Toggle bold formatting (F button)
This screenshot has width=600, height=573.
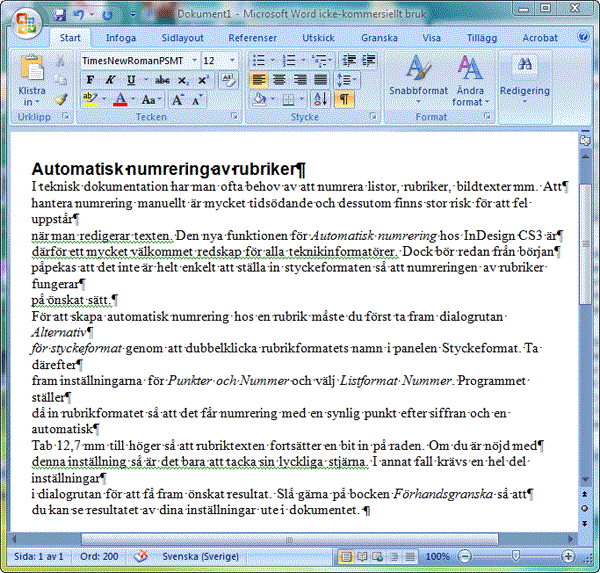coord(89,80)
